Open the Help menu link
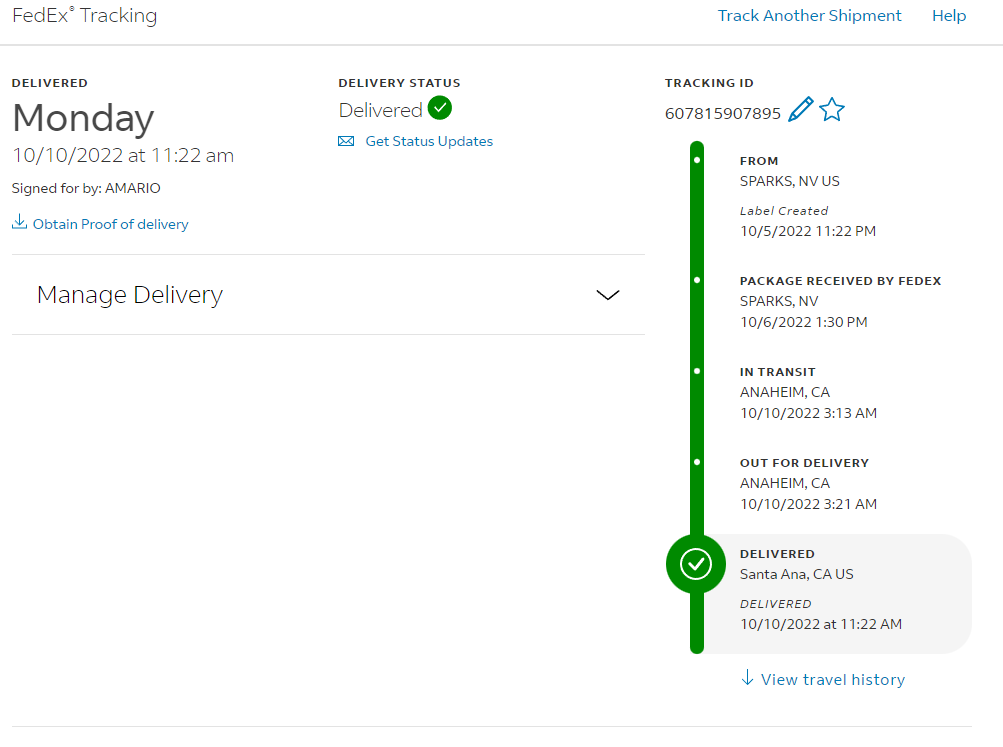This screenshot has height=747, width=1003. point(949,15)
